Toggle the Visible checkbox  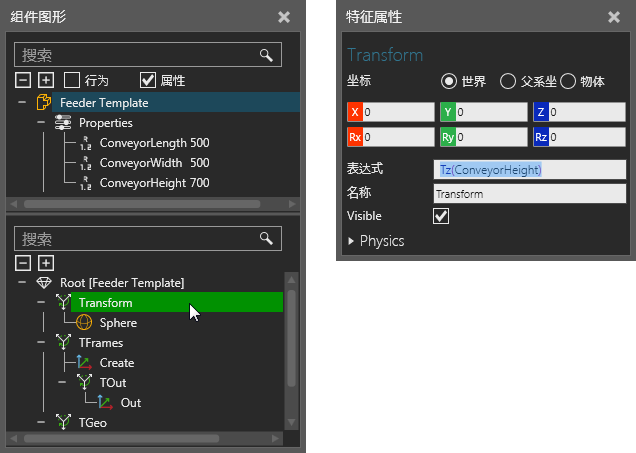(x=441, y=216)
